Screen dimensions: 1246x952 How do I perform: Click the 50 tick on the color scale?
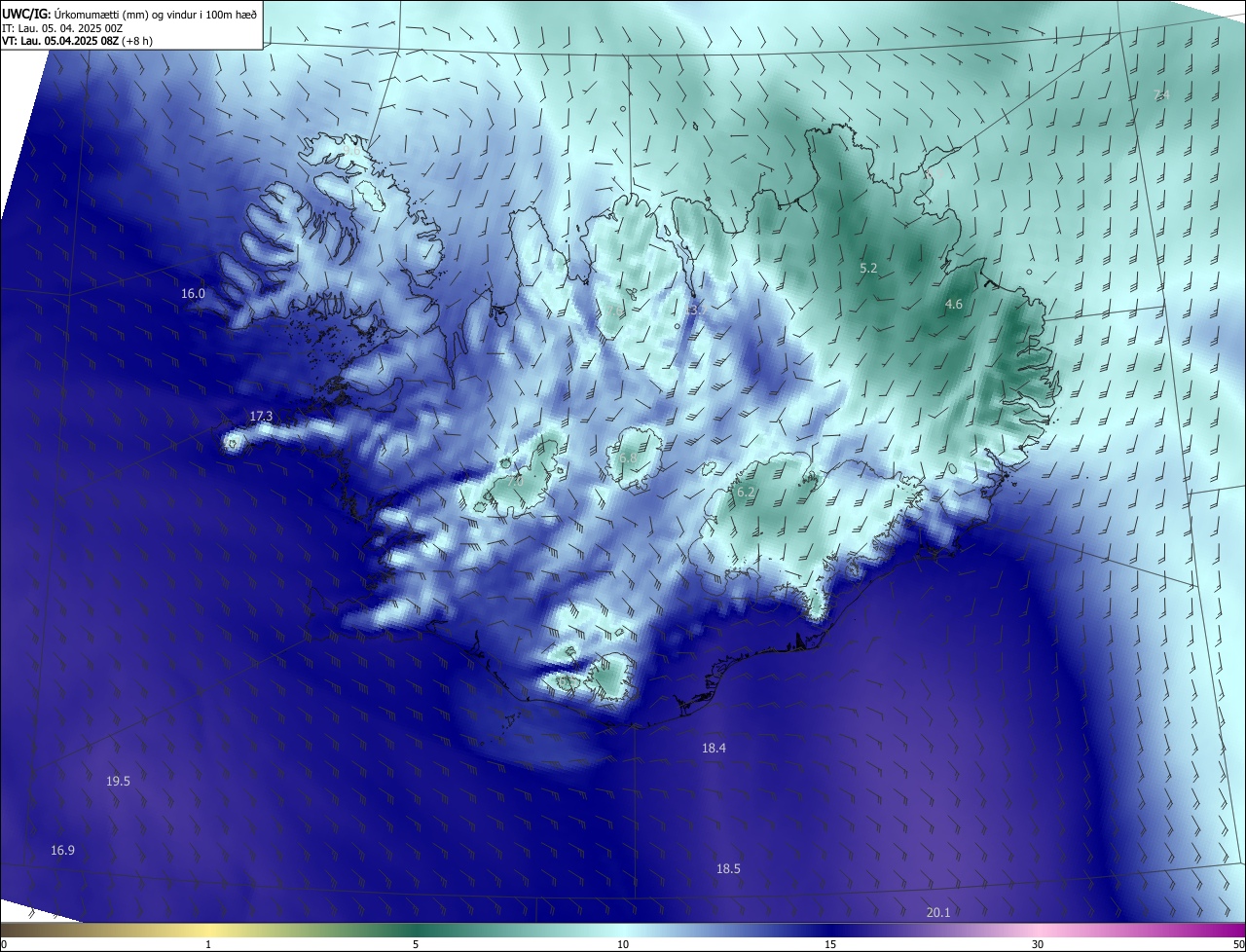coord(1238,944)
